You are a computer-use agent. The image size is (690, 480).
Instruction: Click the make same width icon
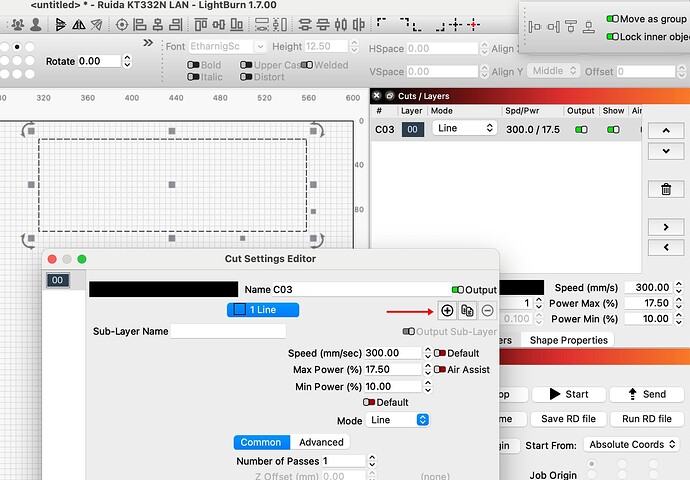tap(261, 25)
